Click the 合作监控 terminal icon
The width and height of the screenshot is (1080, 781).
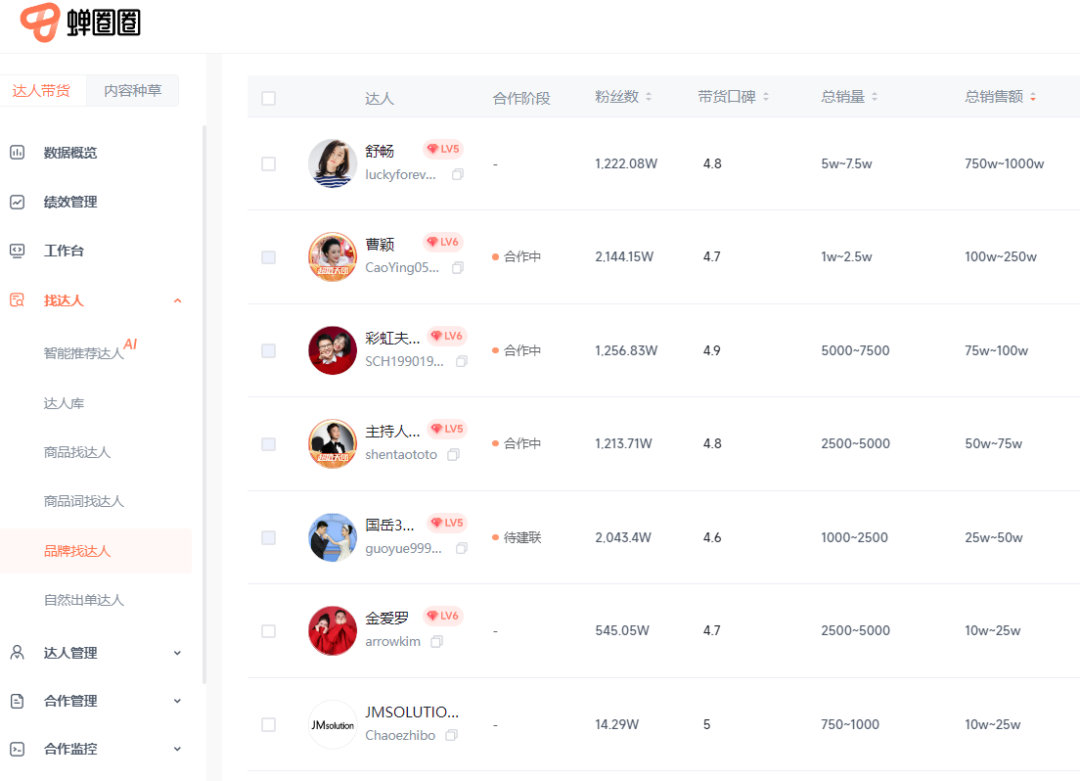coord(17,749)
